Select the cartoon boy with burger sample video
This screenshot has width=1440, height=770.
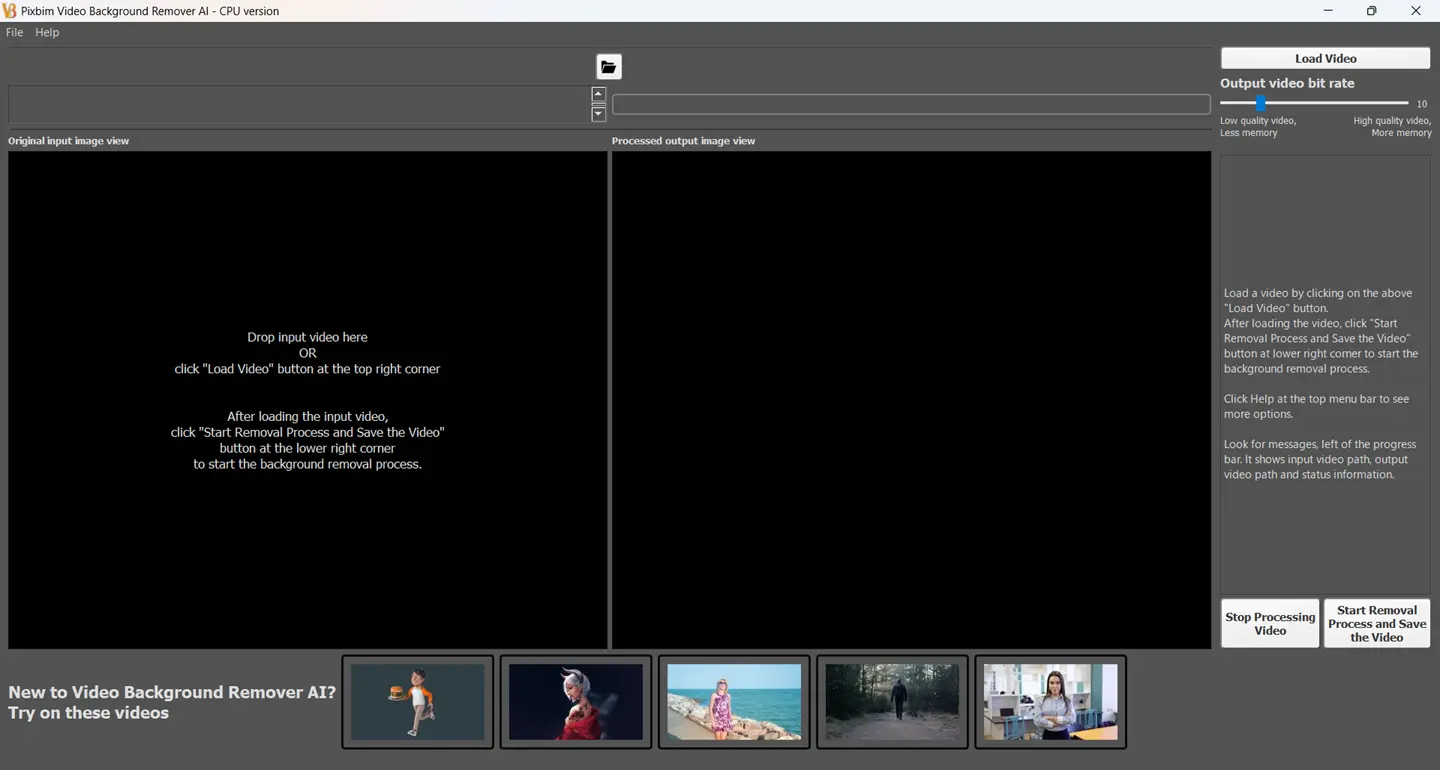click(x=418, y=702)
